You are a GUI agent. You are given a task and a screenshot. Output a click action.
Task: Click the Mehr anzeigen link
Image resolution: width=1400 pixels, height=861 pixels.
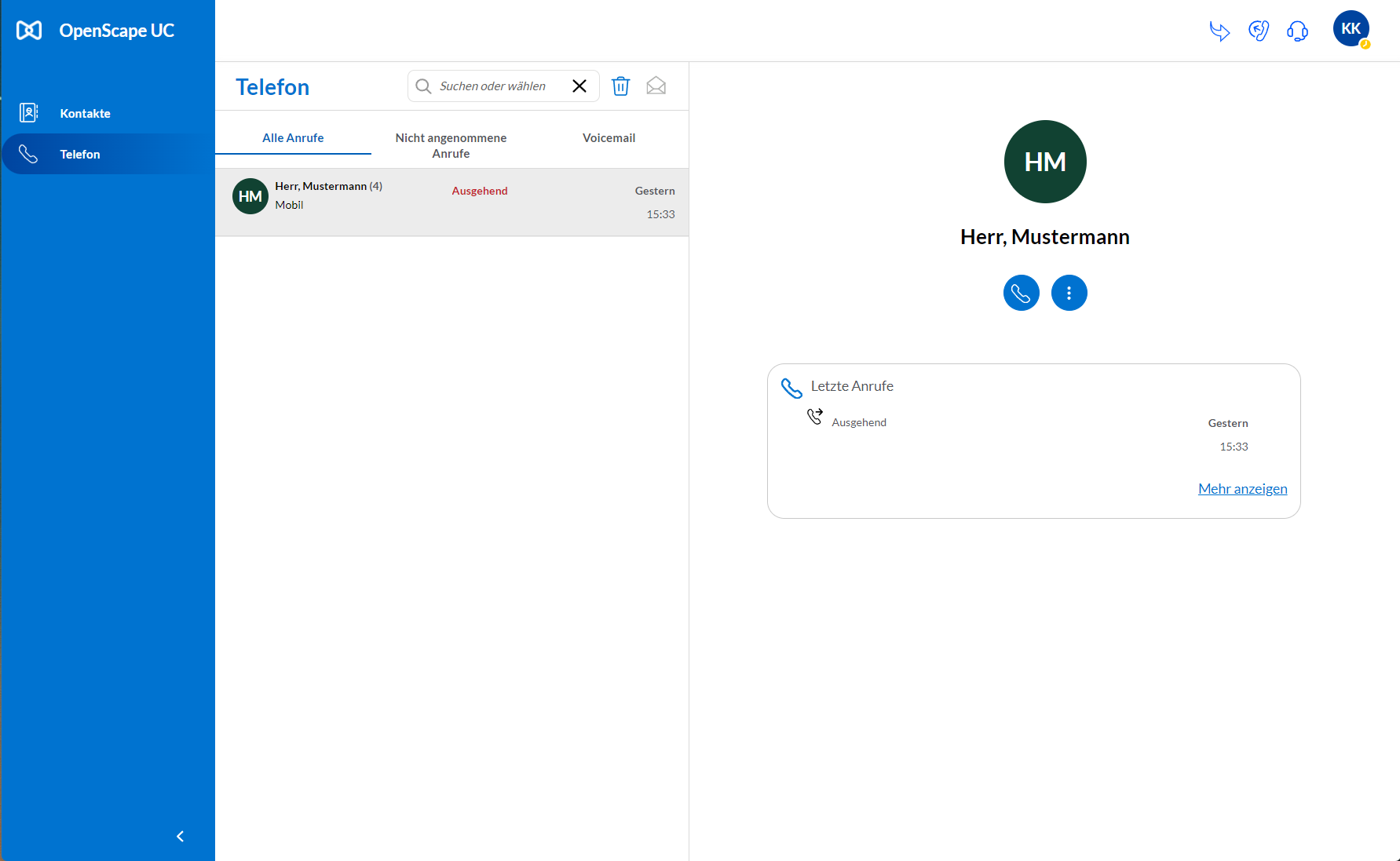pyautogui.click(x=1242, y=489)
